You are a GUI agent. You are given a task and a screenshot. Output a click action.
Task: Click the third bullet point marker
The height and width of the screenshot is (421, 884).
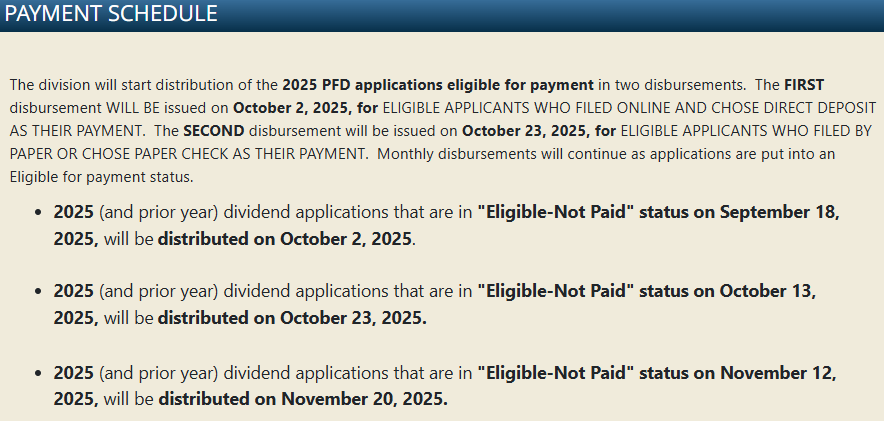pyautogui.click(x=38, y=374)
